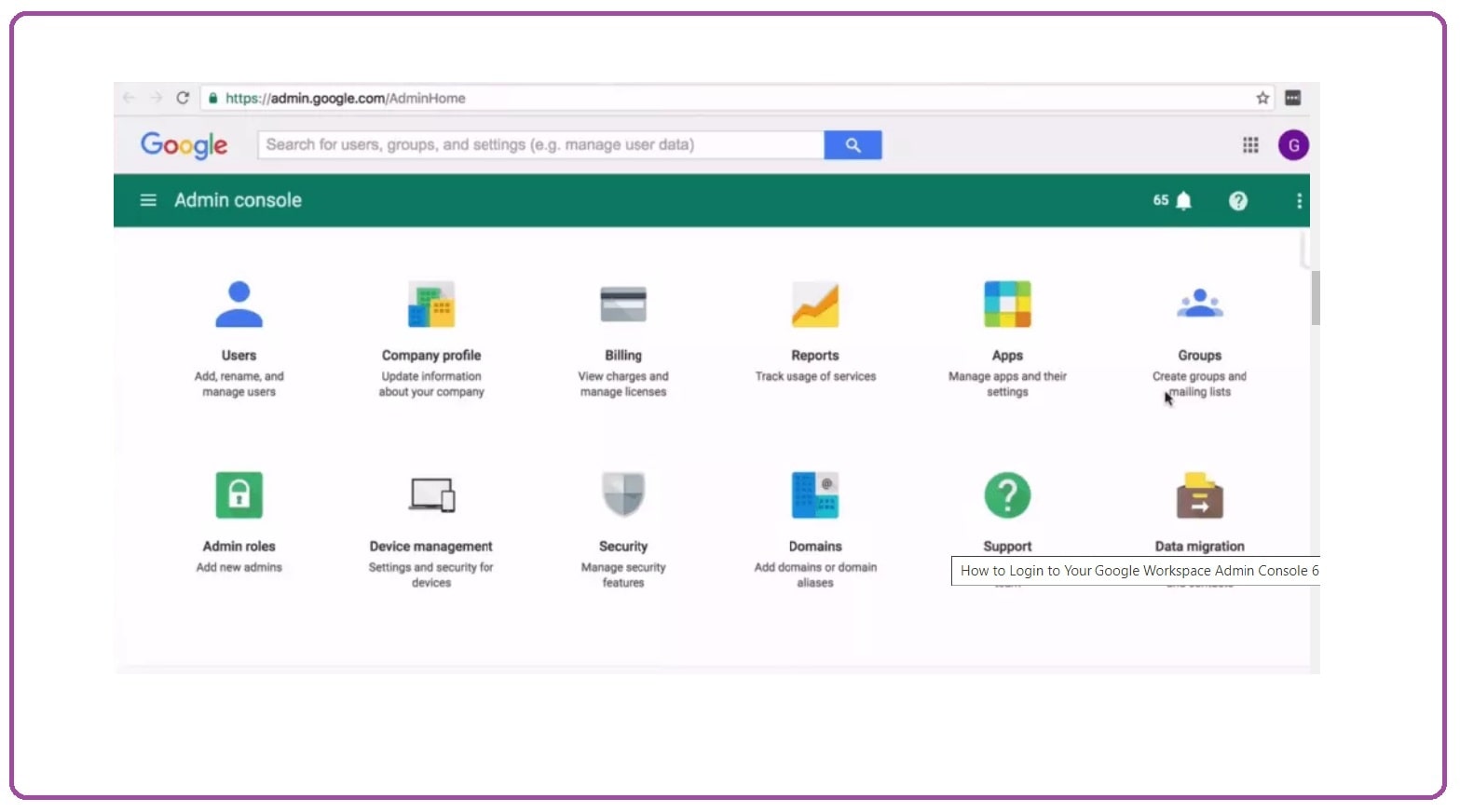
Task: Bookmark this page with the star
Action: (x=1262, y=98)
